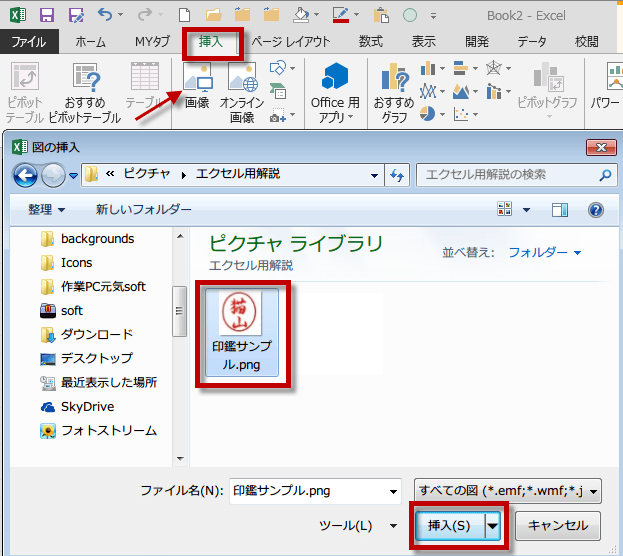This screenshot has width=623, height=556.
Task: Click the Save icon in quick access toolbar
Action: coord(47,15)
